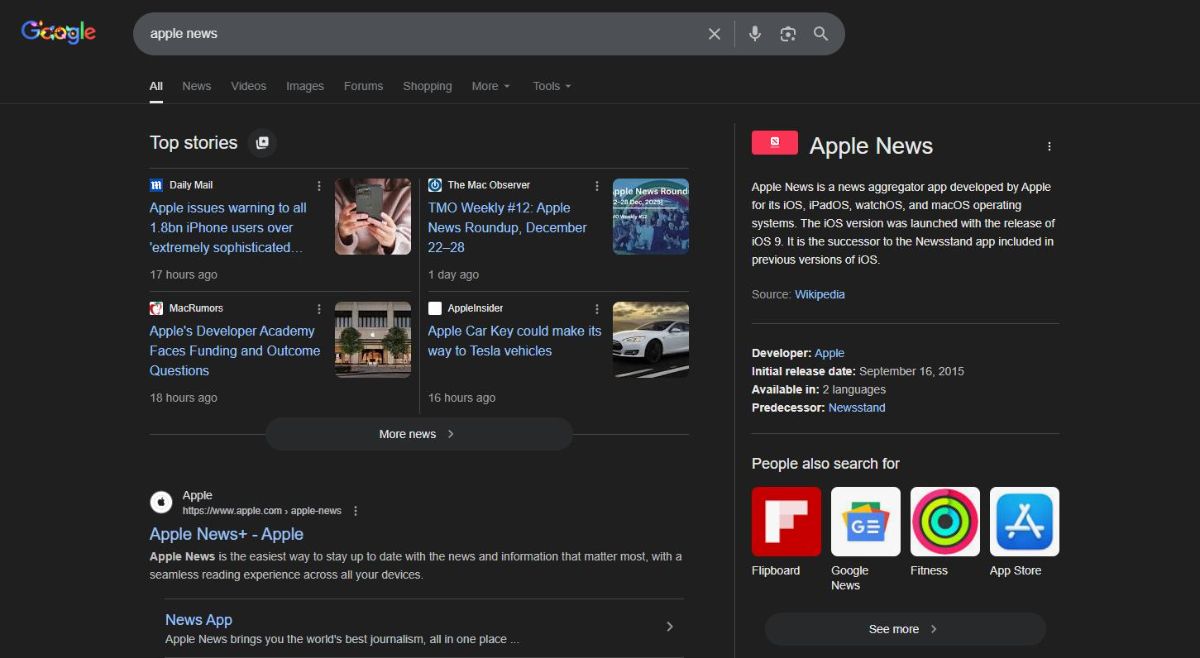This screenshot has width=1200, height=658.
Task: Open the App Store icon
Action: 1024,521
